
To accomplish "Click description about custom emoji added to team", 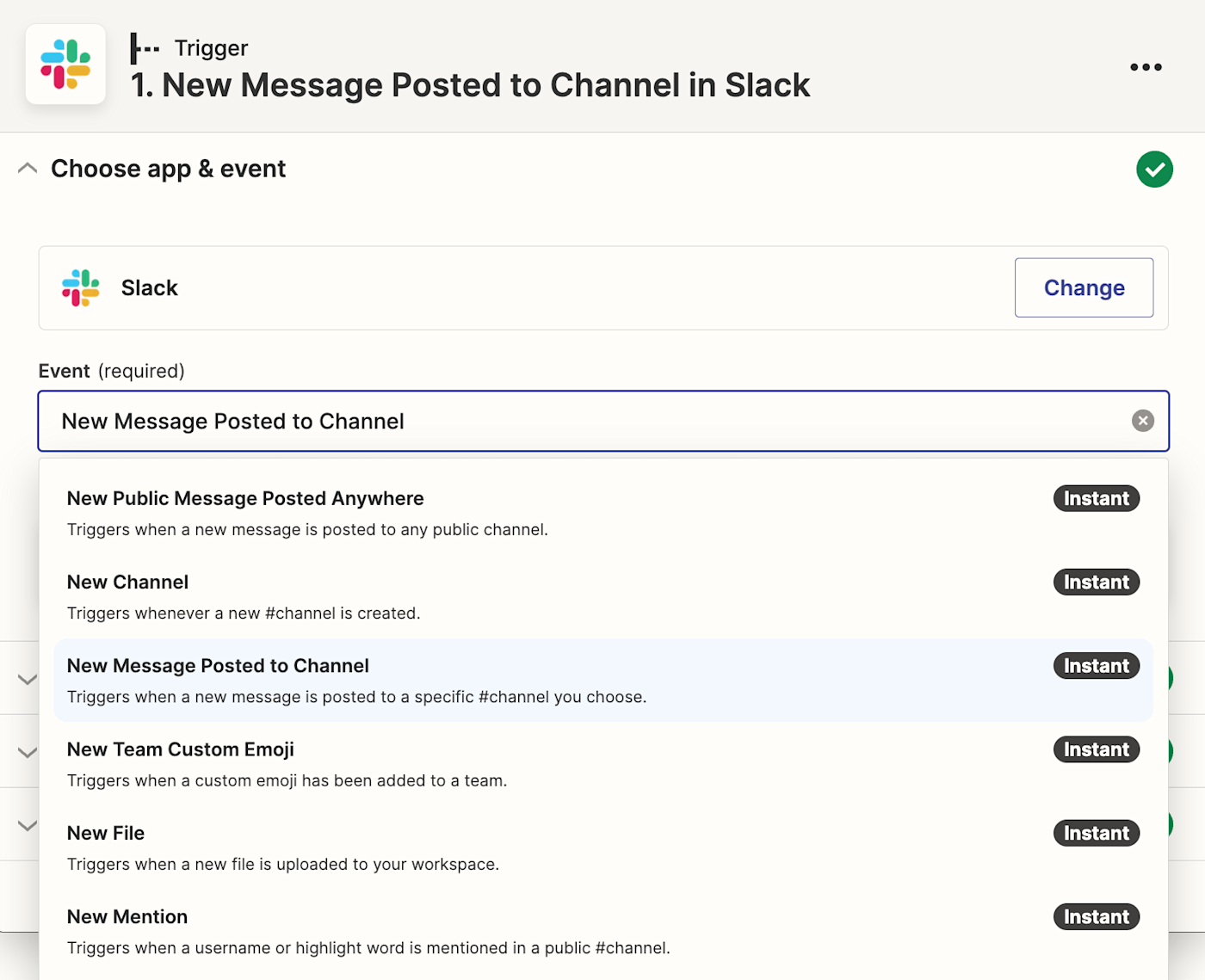I will coord(287,781).
